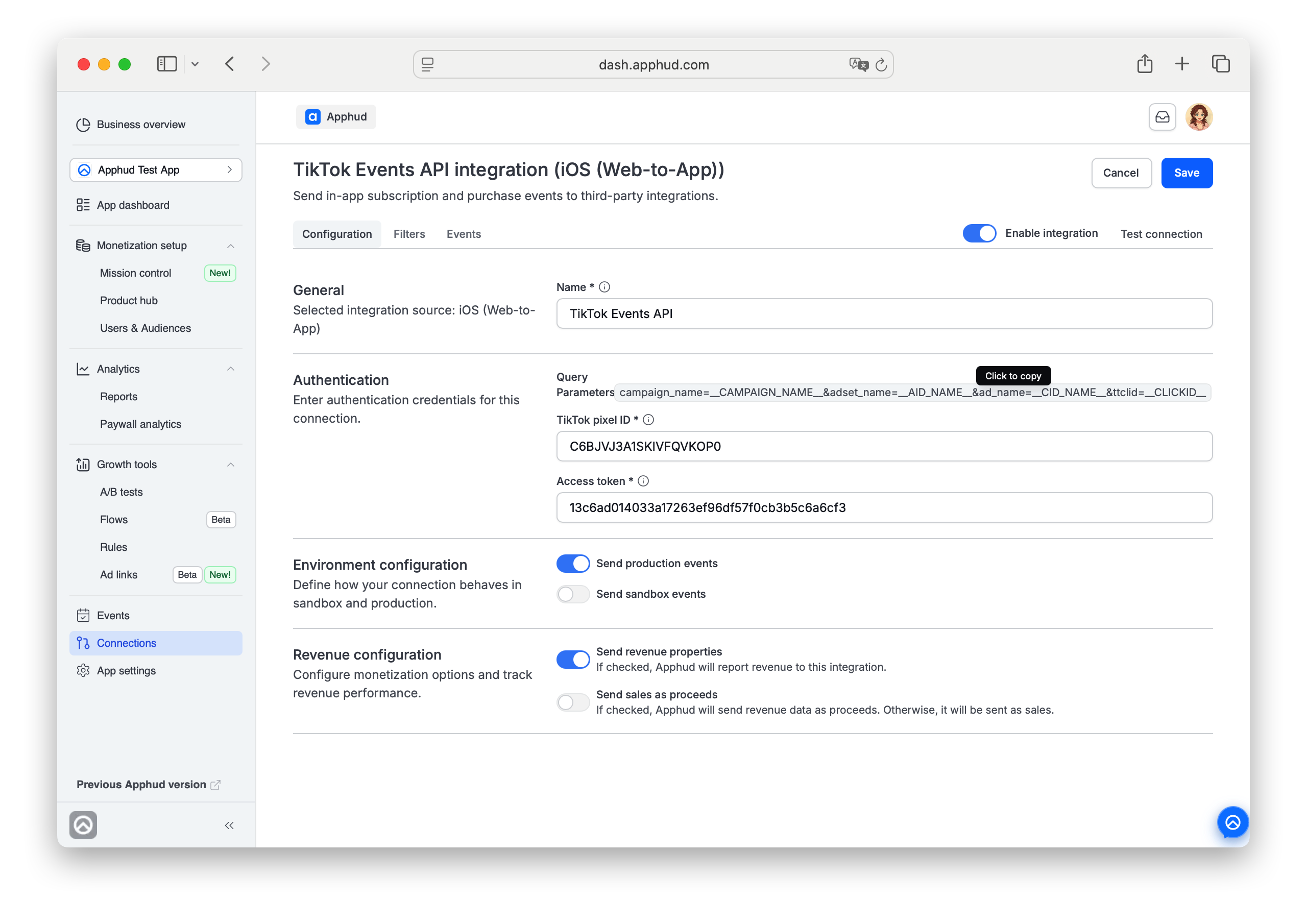Open App settings via gear icon
Screen dimensions: 1307x924
click(x=83, y=671)
